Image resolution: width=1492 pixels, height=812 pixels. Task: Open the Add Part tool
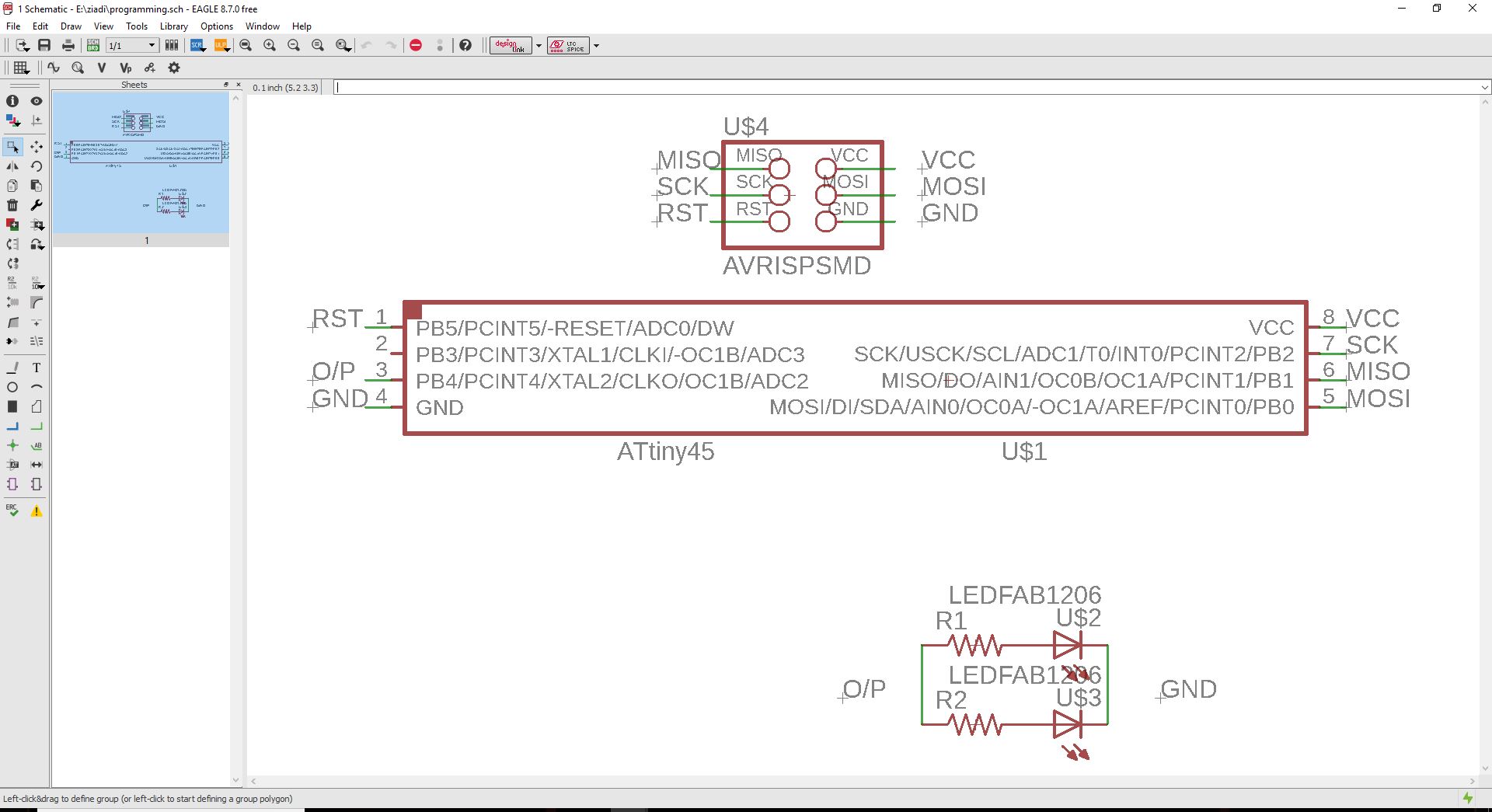[x=12, y=225]
